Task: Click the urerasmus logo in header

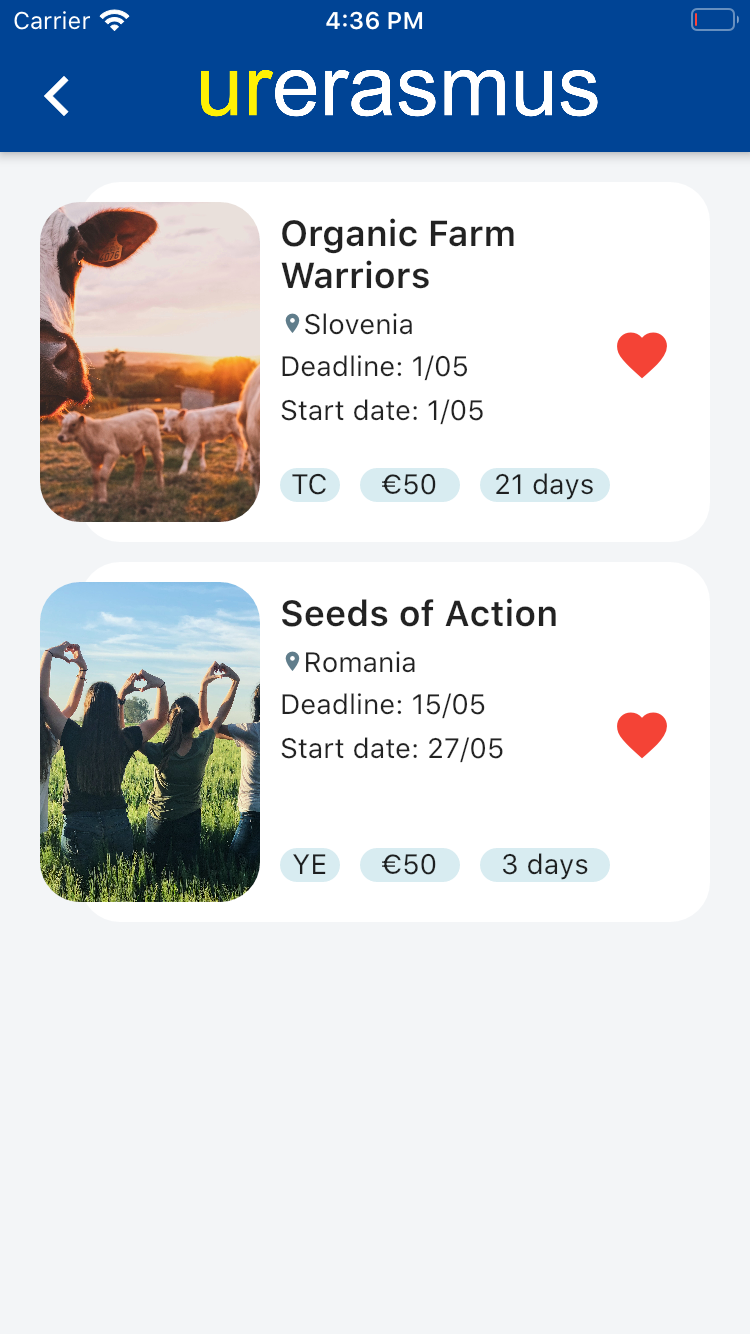Action: click(398, 92)
